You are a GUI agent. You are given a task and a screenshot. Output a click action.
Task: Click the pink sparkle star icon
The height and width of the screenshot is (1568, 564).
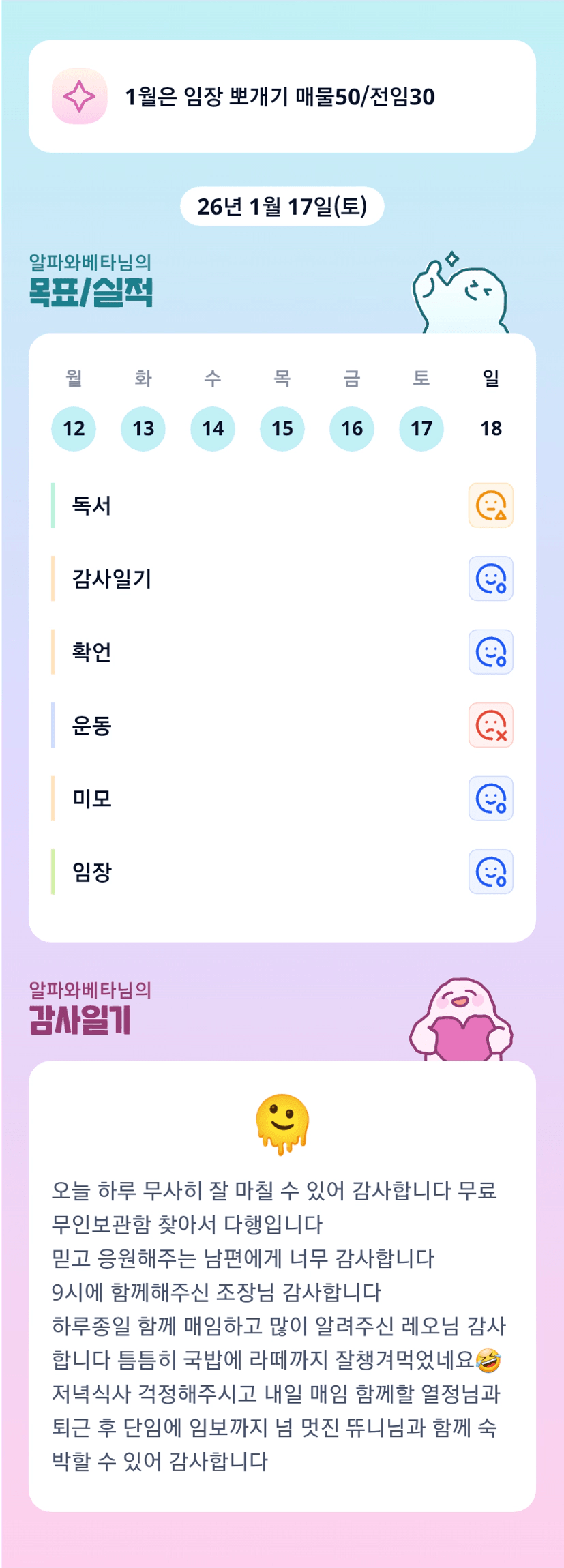coord(79,96)
